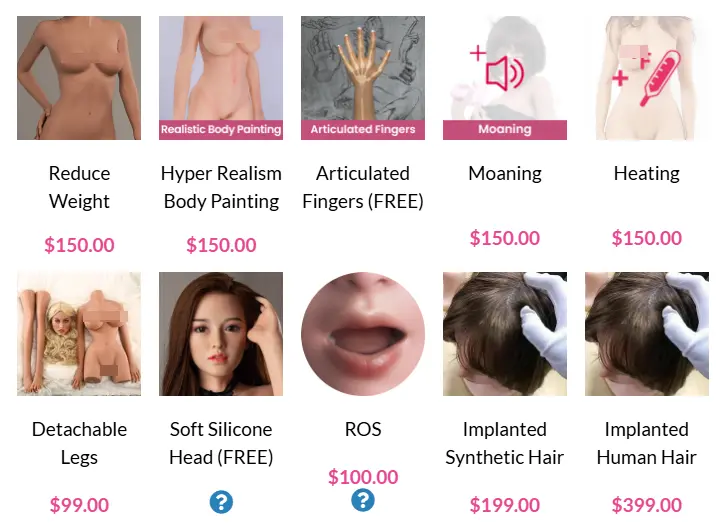The height and width of the screenshot is (530, 724).
Task: Select the Heating thermometer icon image
Action: [646, 78]
